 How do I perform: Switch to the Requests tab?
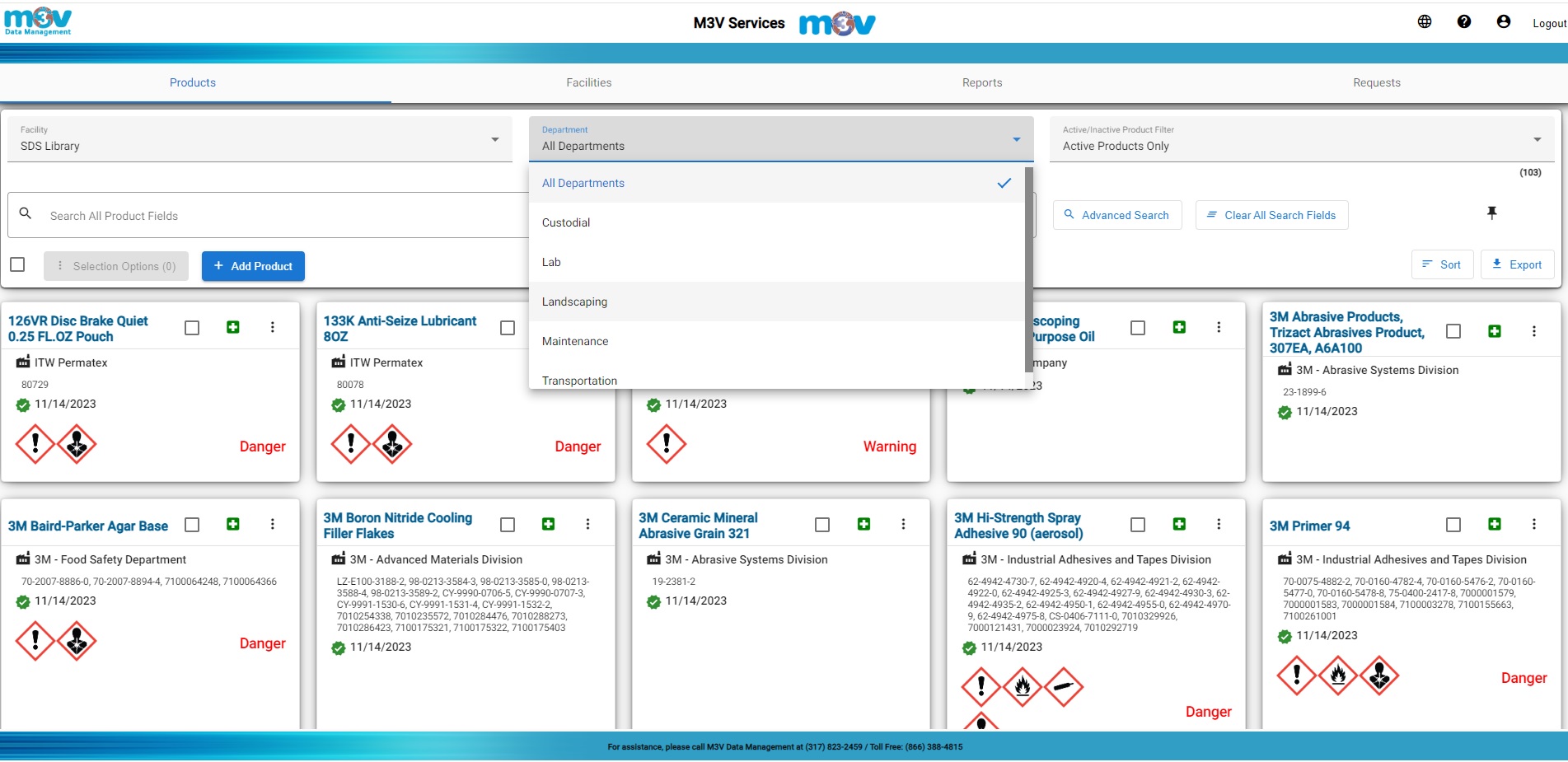[1376, 82]
